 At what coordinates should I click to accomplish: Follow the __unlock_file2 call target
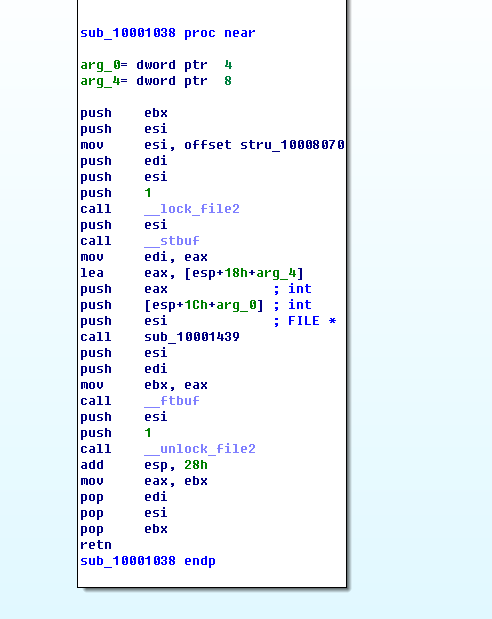tap(200, 449)
